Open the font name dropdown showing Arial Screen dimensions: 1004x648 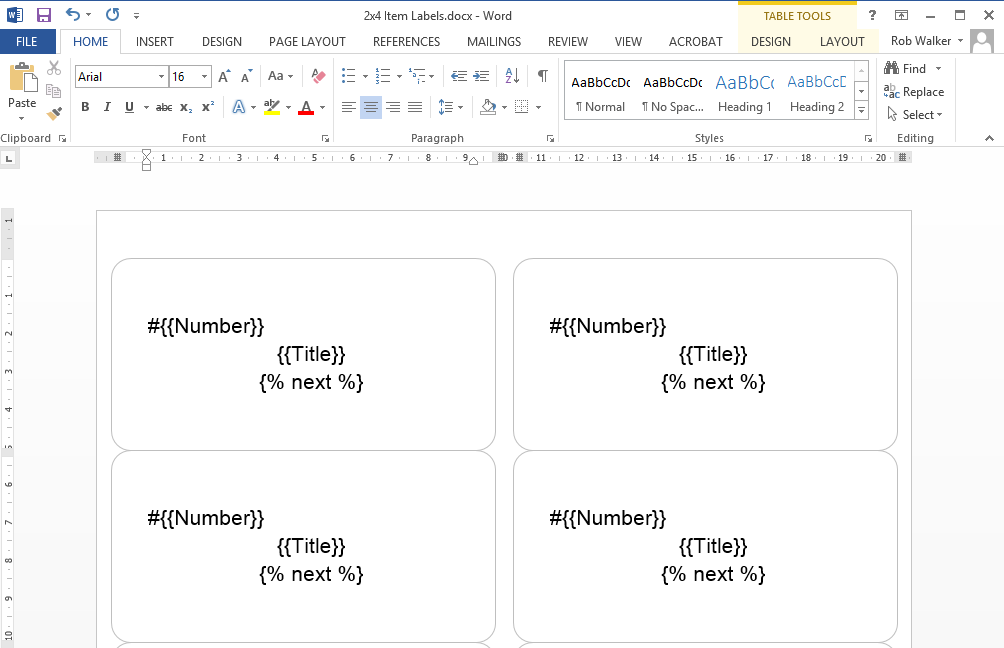click(x=161, y=77)
